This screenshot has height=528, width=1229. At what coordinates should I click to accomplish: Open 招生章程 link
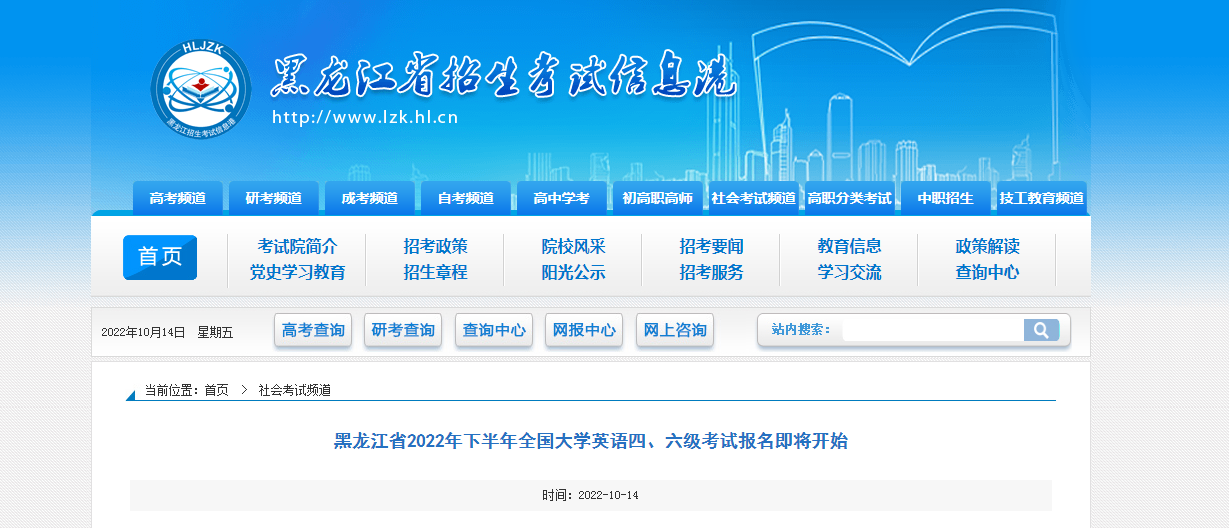click(x=435, y=272)
